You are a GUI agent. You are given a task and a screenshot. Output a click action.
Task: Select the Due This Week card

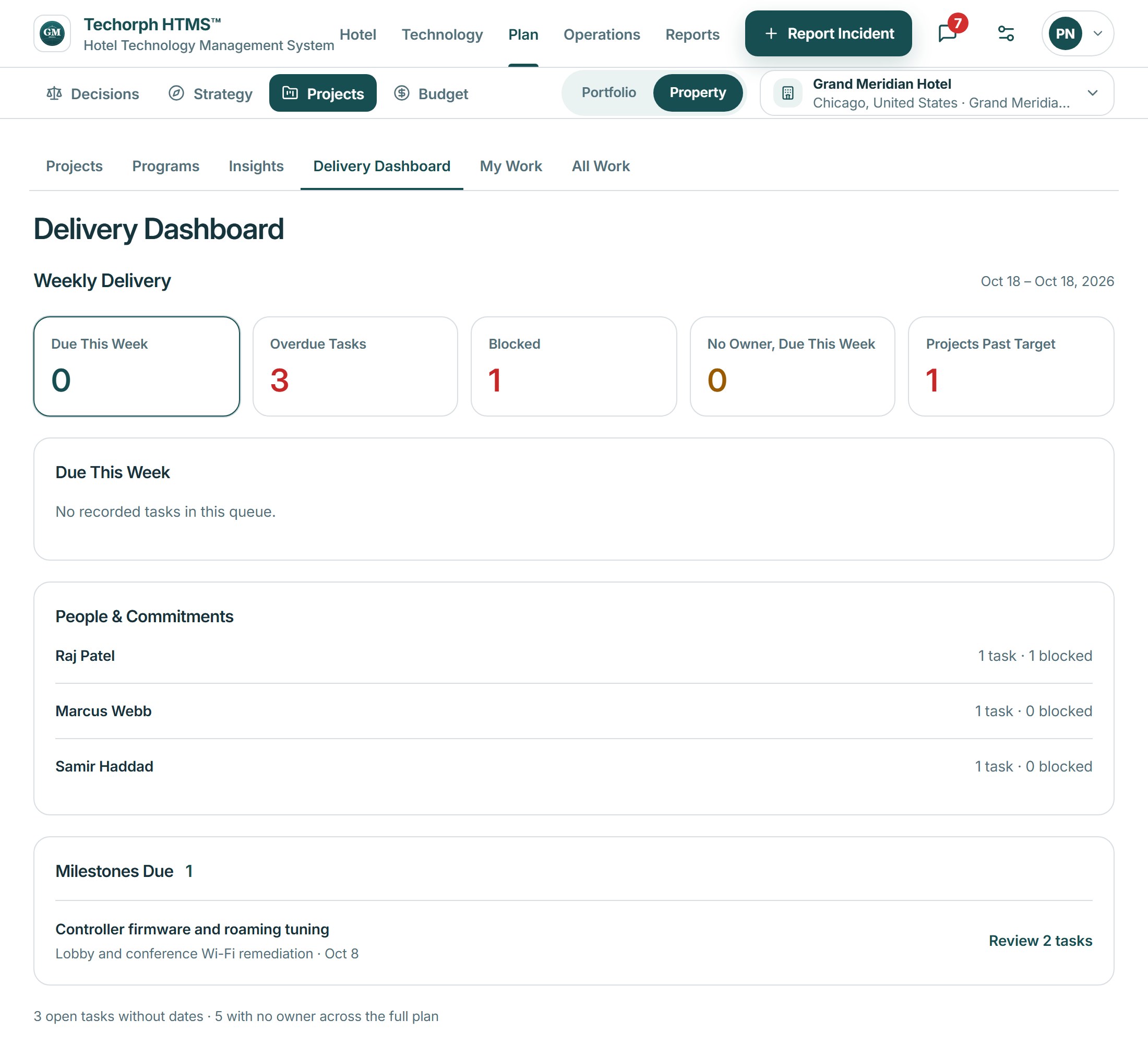[x=137, y=366]
